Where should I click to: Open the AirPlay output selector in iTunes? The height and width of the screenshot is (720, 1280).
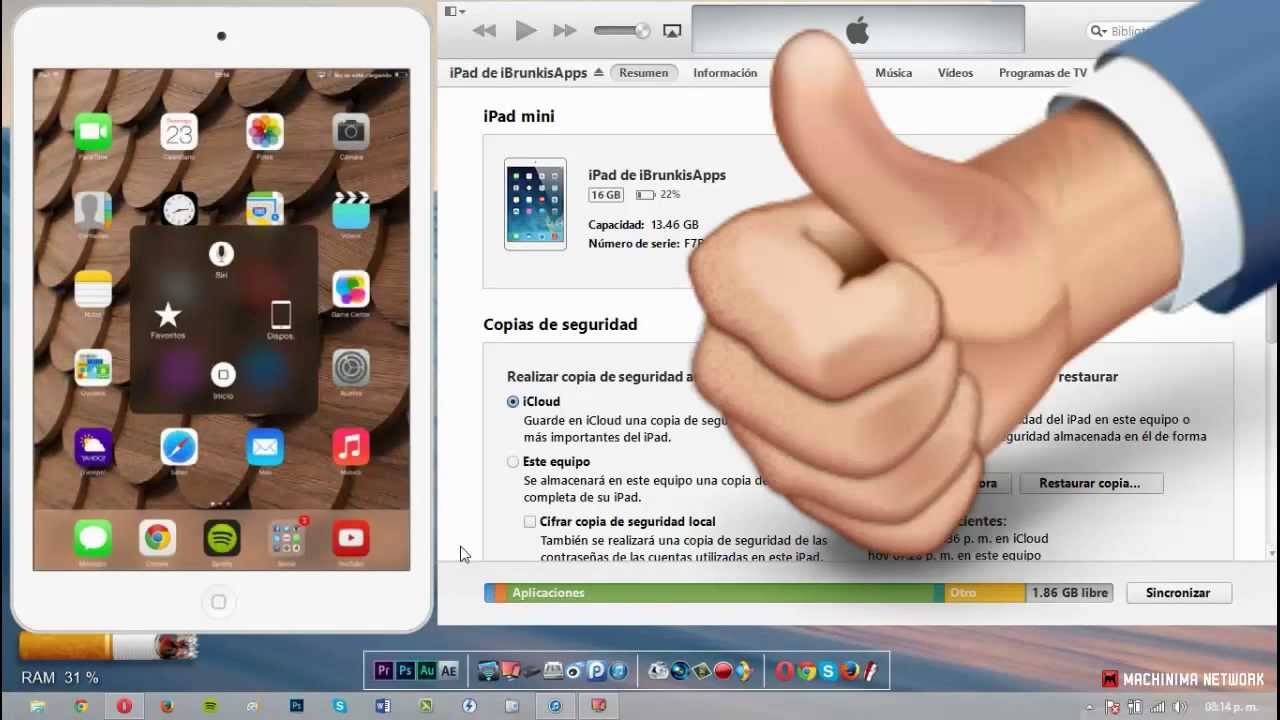coord(672,31)
